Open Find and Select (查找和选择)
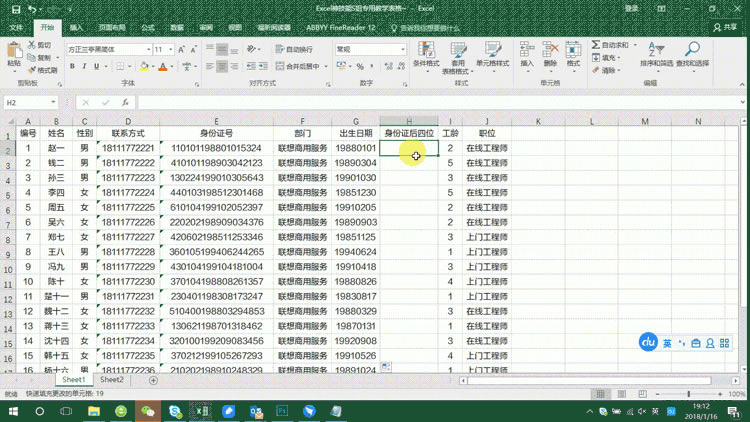750x422 pixels. click(x=692, y=54)
